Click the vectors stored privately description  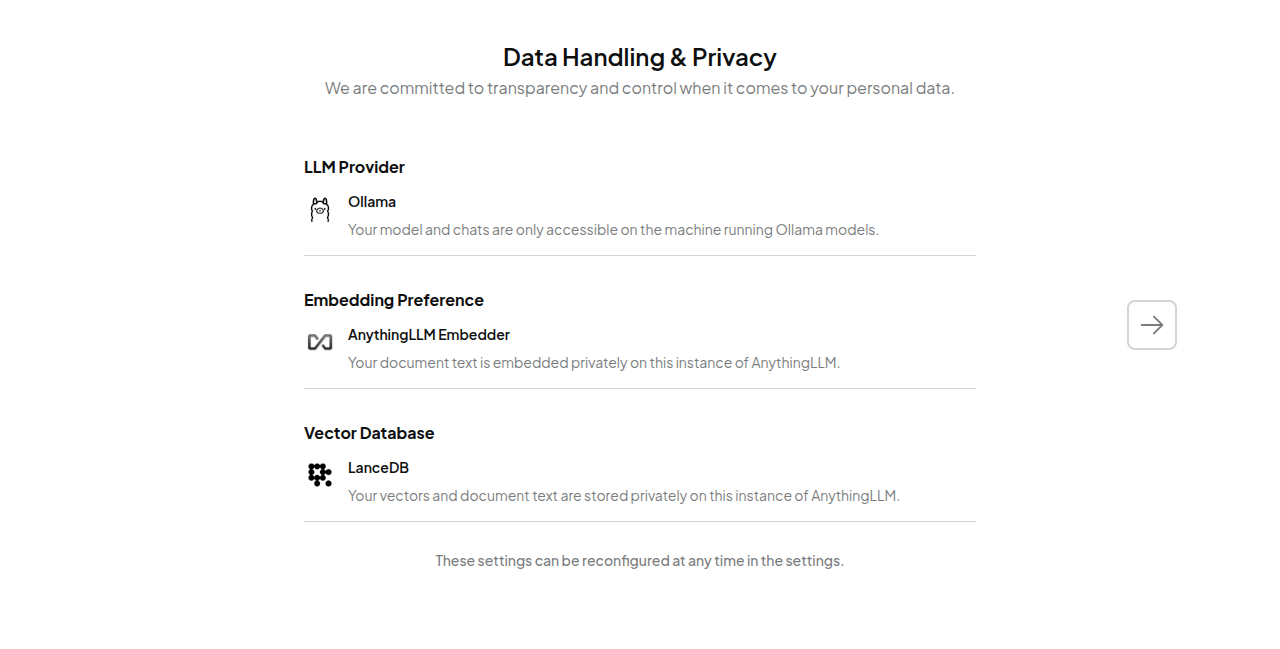[623, 495]
